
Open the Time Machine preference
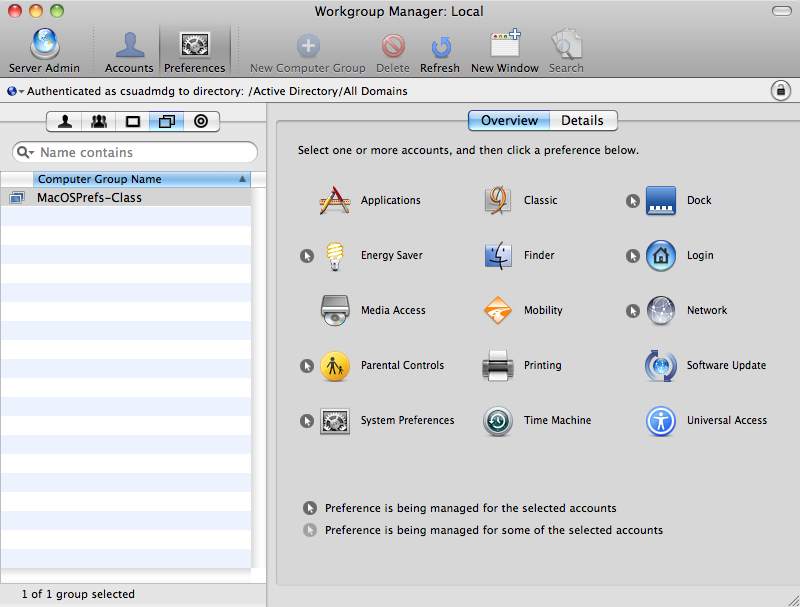tap(497, 421)
